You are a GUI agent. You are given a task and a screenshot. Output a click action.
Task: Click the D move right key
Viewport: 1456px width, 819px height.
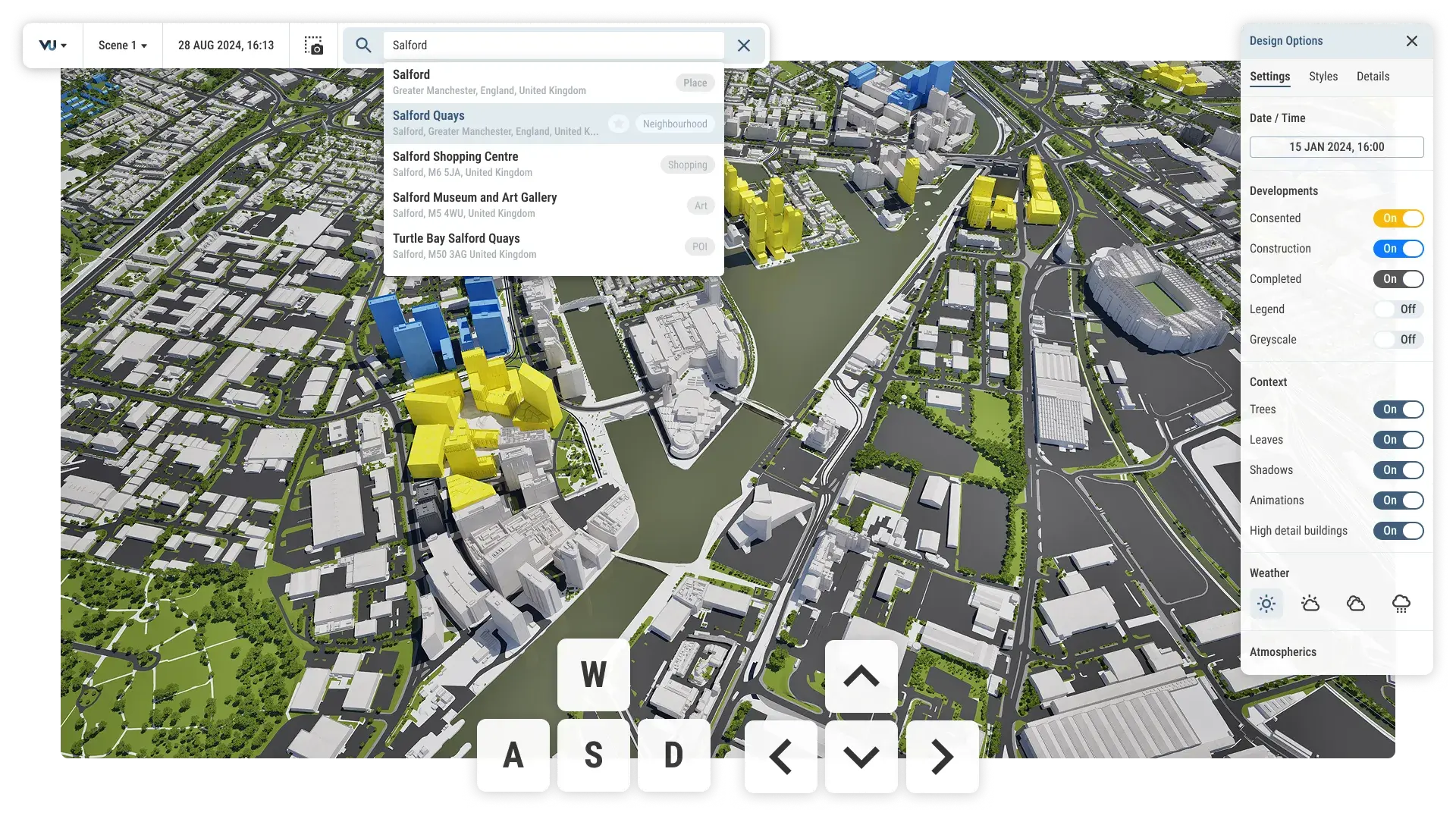674,755
